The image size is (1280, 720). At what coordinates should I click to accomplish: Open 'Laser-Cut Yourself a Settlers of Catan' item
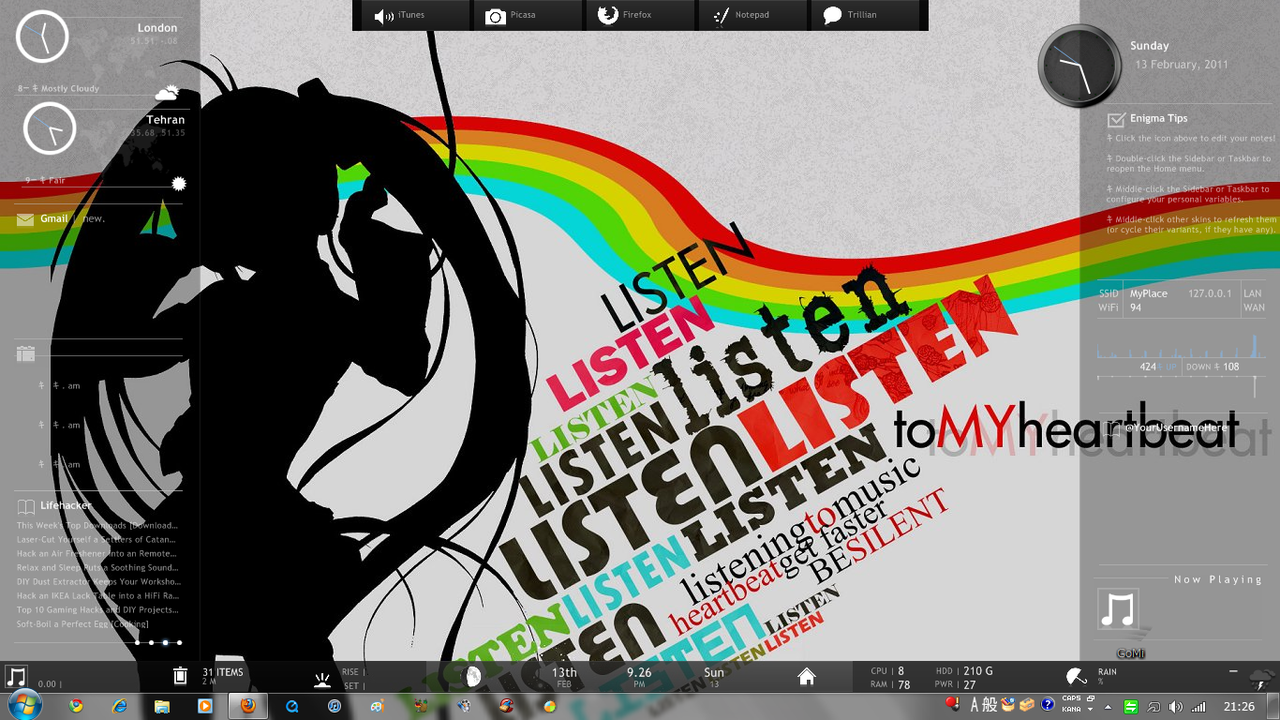point(97,539)
